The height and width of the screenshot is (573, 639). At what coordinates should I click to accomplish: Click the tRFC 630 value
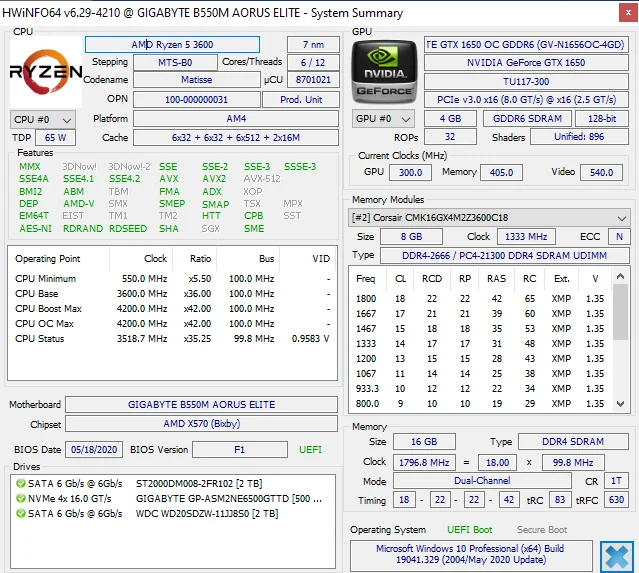point(616,500)
